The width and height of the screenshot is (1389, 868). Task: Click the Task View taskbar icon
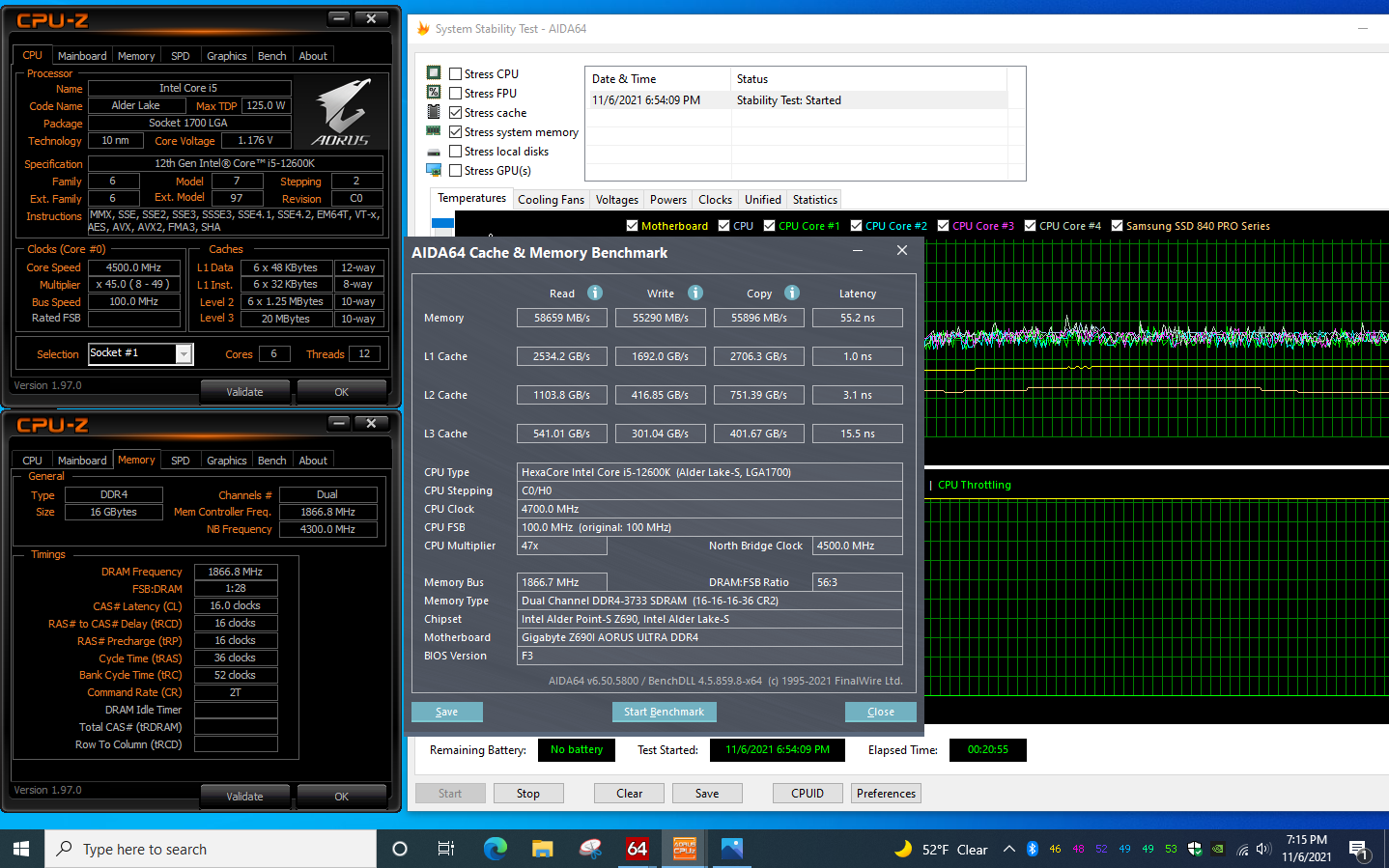pyautogui.click(x=446, y=849)
